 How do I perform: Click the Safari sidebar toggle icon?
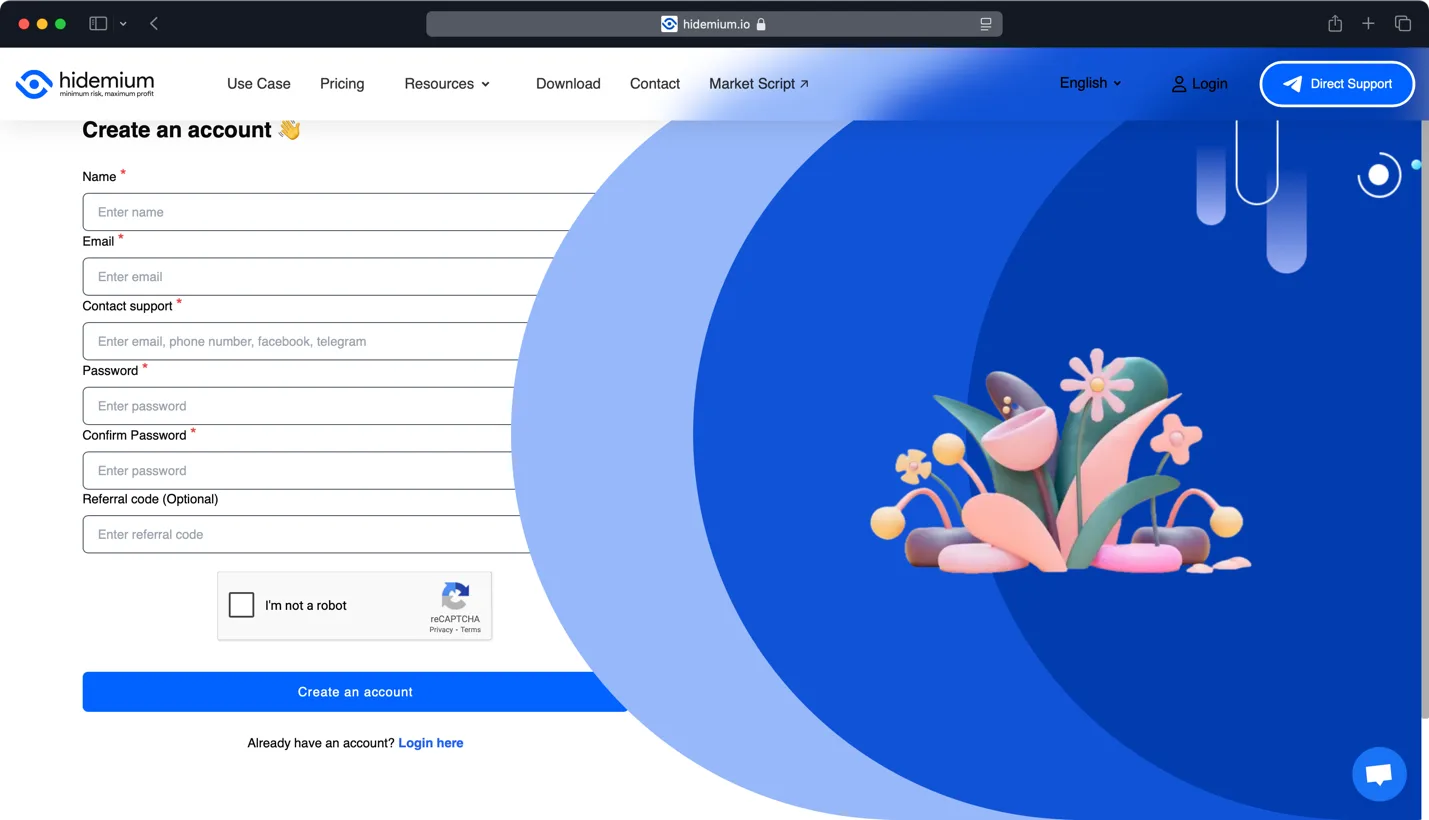[98, 24]
